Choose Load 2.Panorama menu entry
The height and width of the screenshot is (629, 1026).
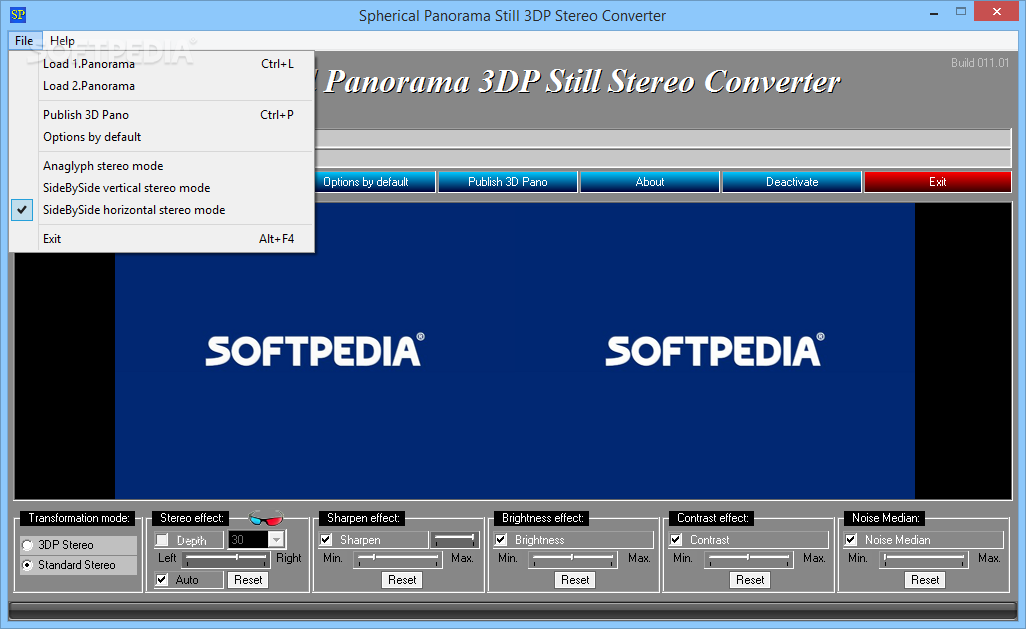point(162,86)
